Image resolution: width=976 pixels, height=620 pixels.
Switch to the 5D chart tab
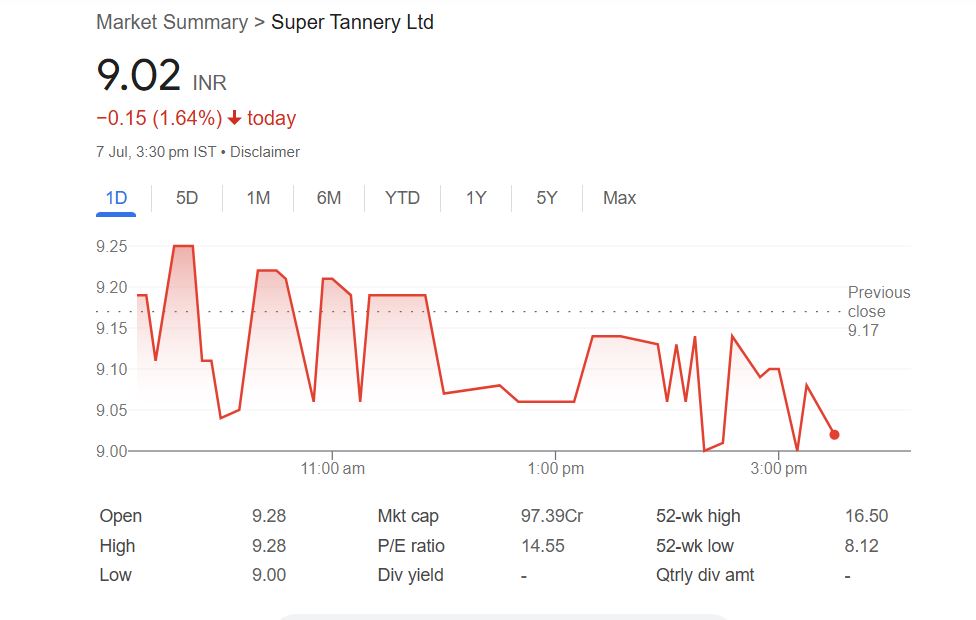point(187,198)
